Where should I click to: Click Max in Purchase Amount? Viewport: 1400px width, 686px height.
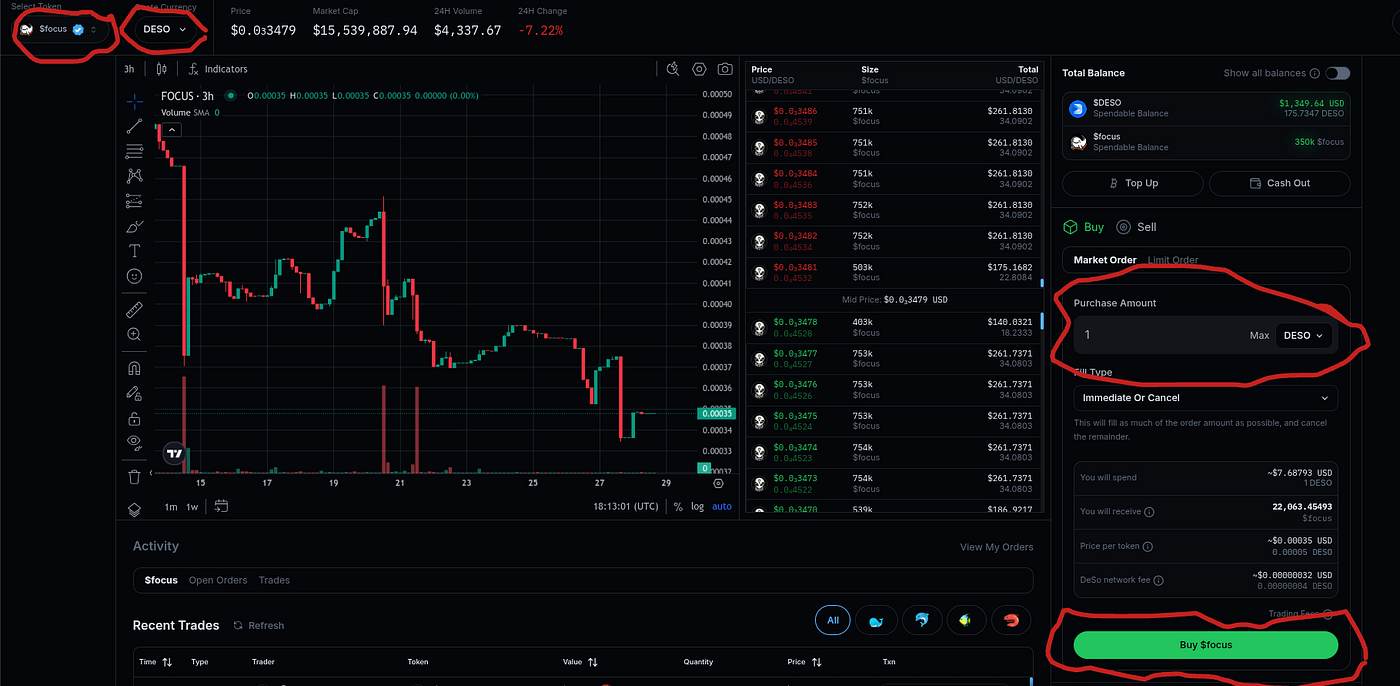1259,336
